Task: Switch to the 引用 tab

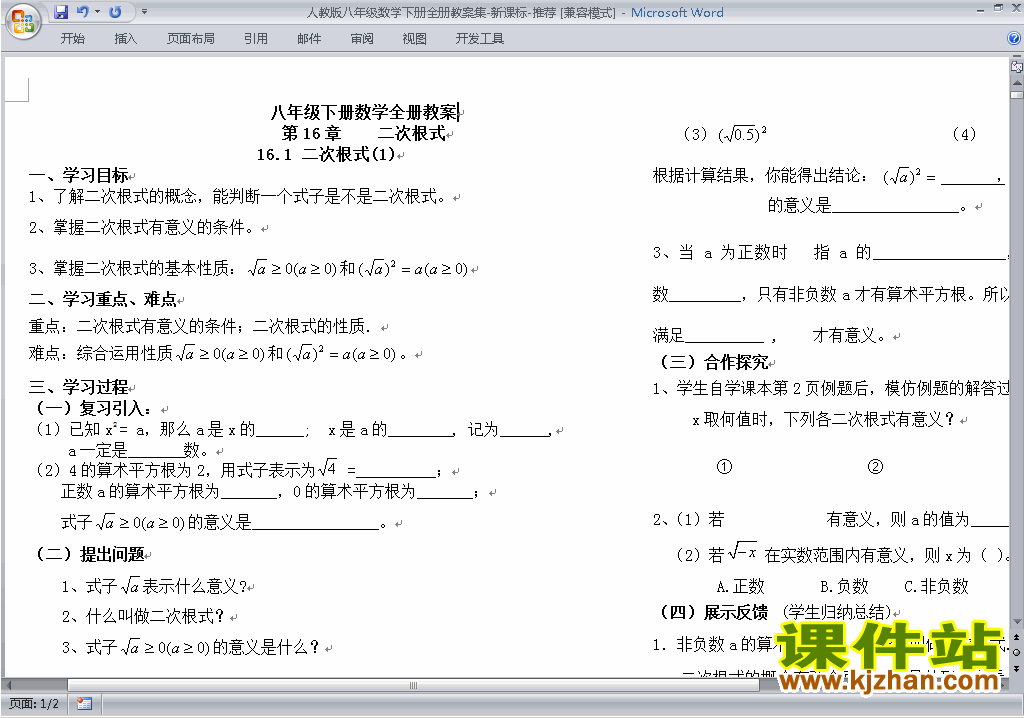Action: 255,39
